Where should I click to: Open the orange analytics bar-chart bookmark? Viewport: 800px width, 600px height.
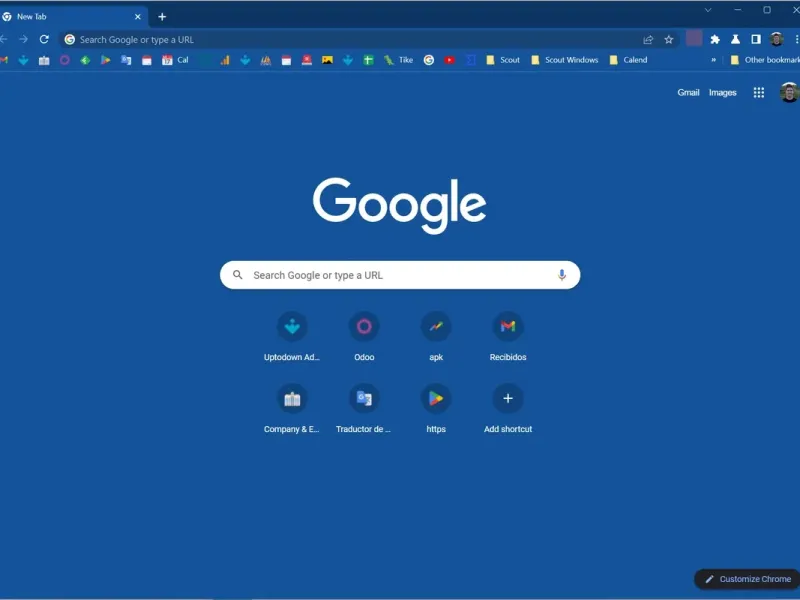coord(225,60)
